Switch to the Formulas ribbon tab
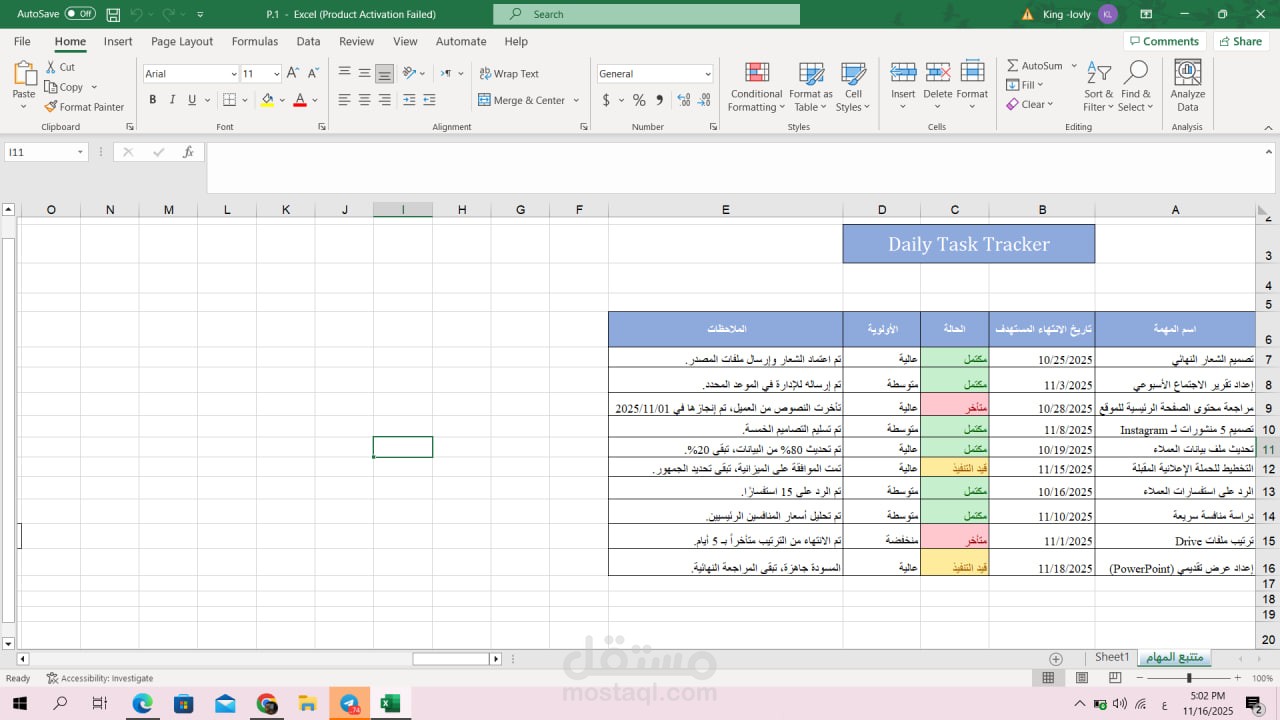The height and width of the screenshot is (720, 1280). coord(255,41)
